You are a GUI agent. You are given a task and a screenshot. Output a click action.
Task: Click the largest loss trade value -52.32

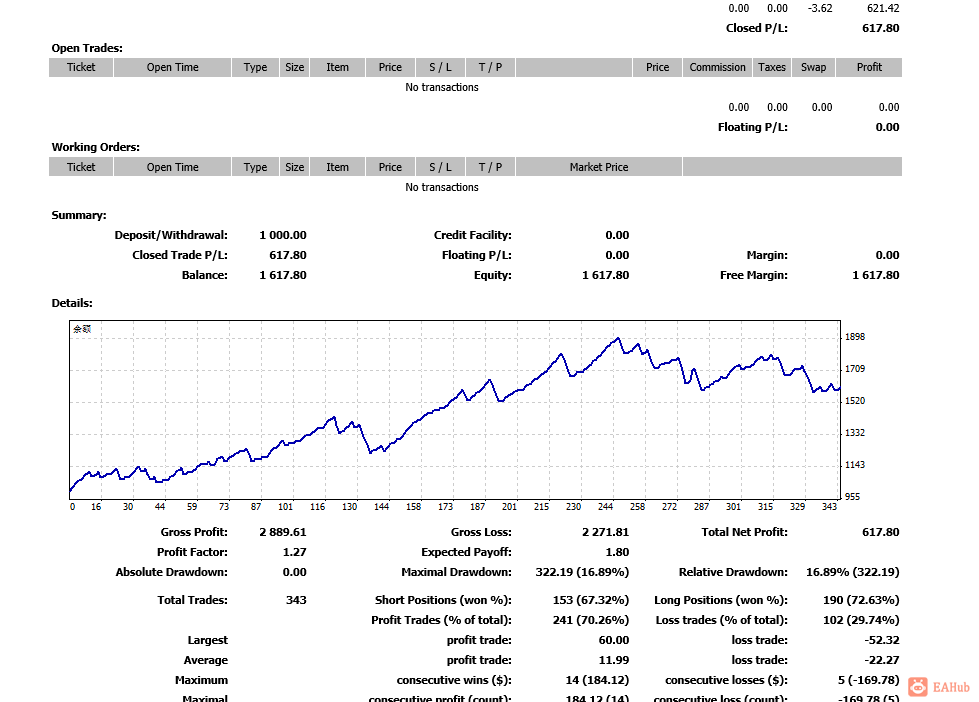pyautogui.click(x=882, y=641)
